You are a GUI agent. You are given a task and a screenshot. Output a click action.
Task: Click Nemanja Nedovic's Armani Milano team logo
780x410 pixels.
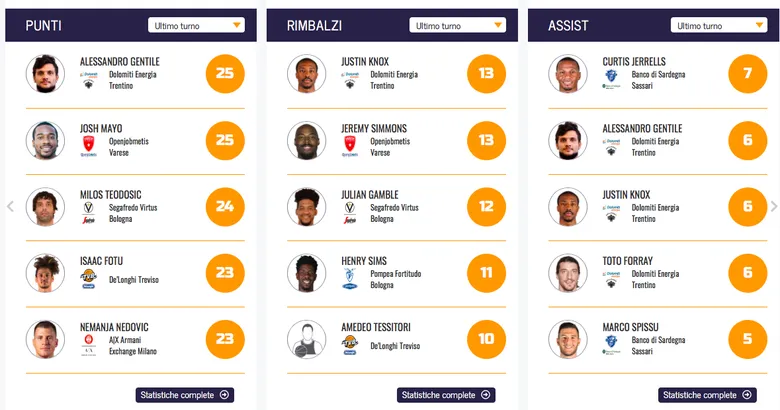tap(88, 346)
